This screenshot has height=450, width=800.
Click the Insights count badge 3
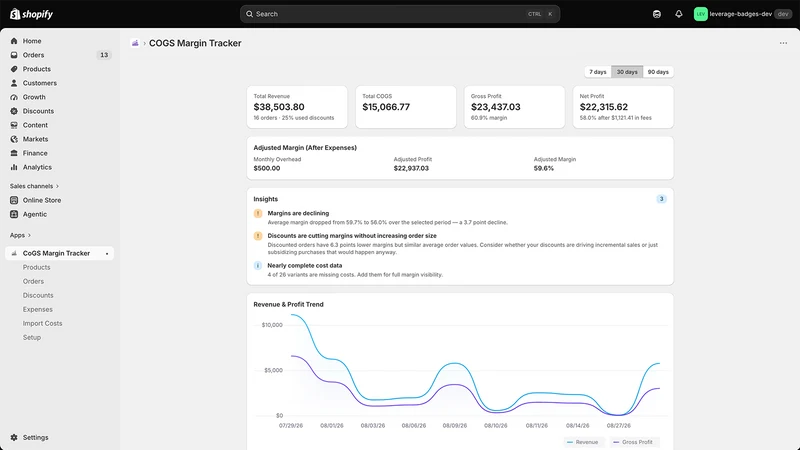point(661,199)
